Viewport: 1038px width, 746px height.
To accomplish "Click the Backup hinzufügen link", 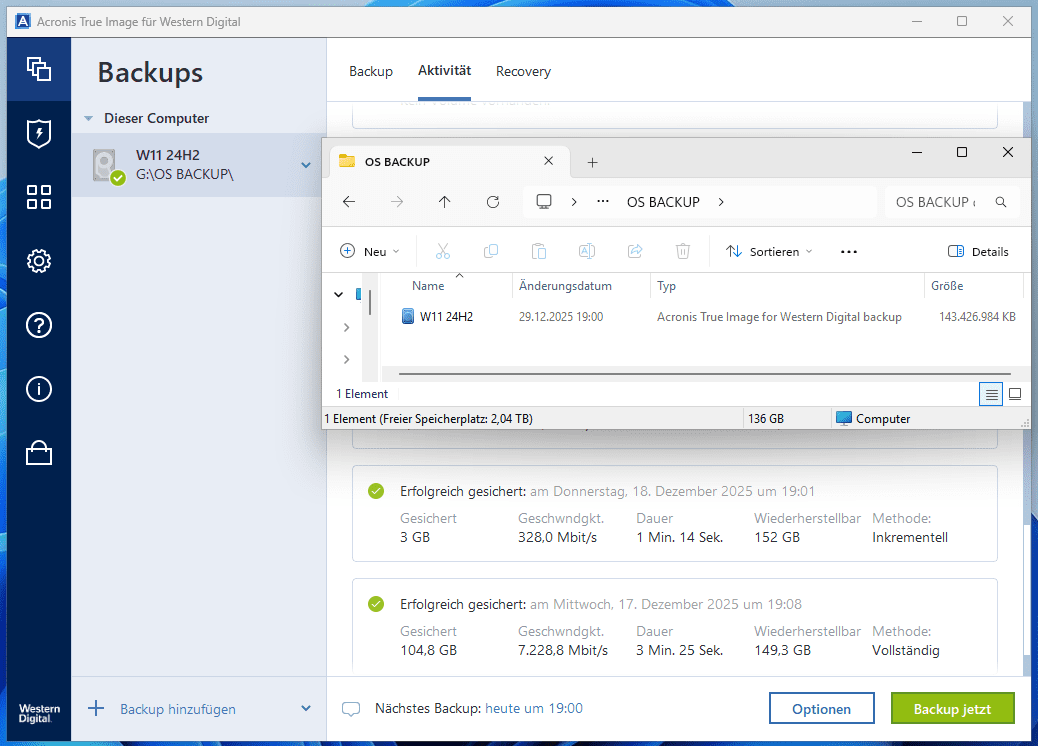I will [177, 709].
